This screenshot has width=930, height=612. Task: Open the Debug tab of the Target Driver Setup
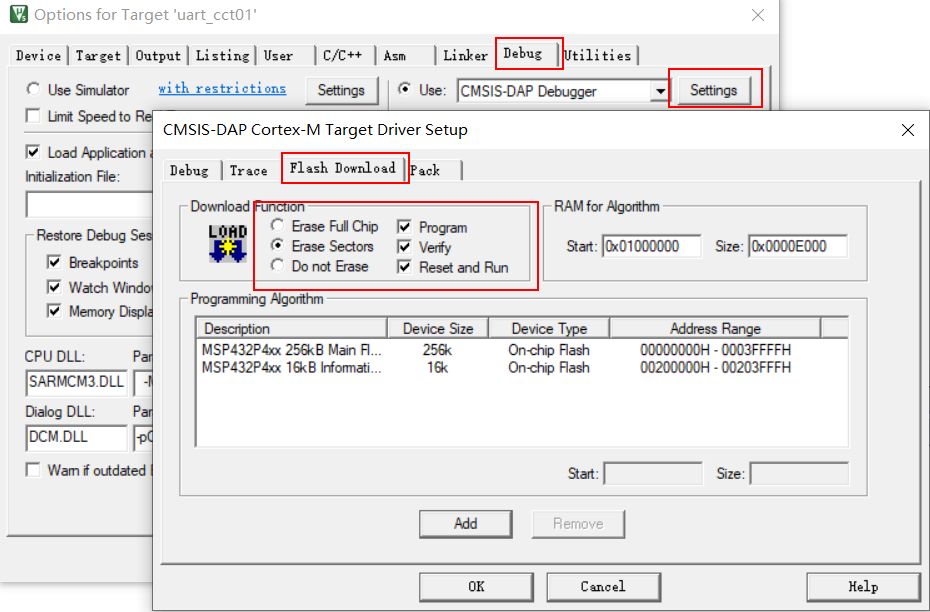pos(189,171)
